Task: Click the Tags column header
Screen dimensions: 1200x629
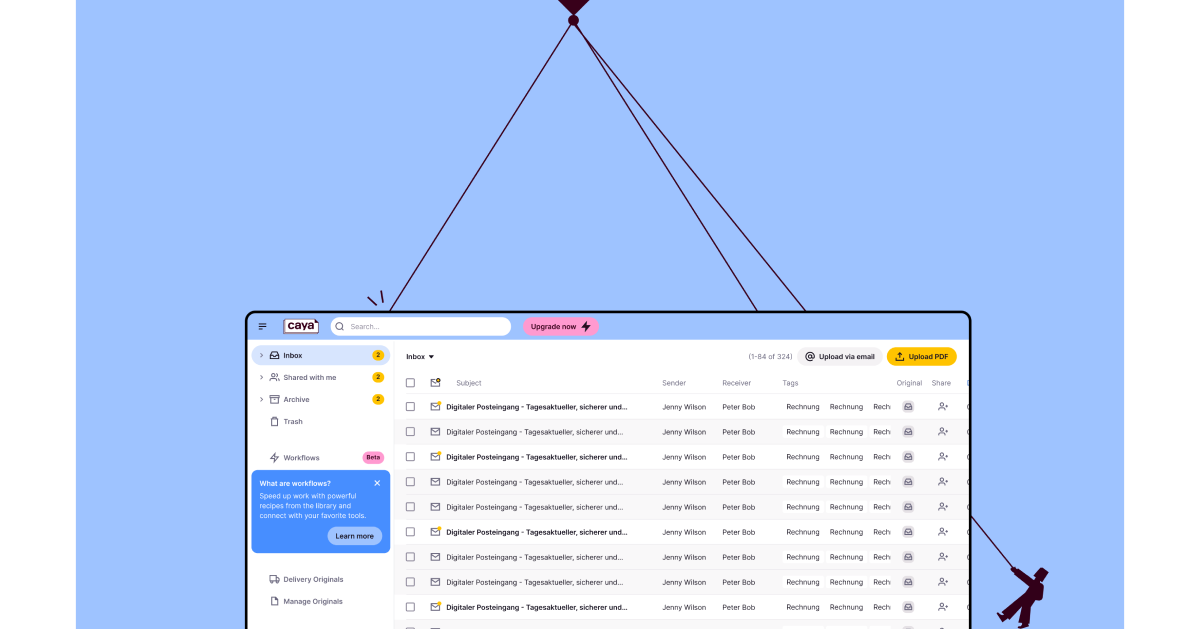Action: click(x=790, y=383)
